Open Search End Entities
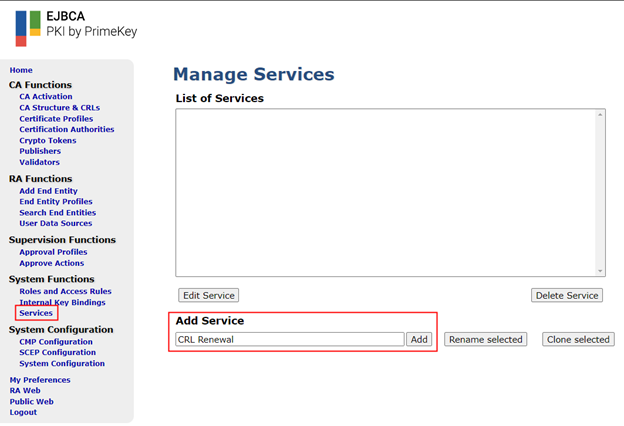 pyautogui.click(x=57, y=213)
